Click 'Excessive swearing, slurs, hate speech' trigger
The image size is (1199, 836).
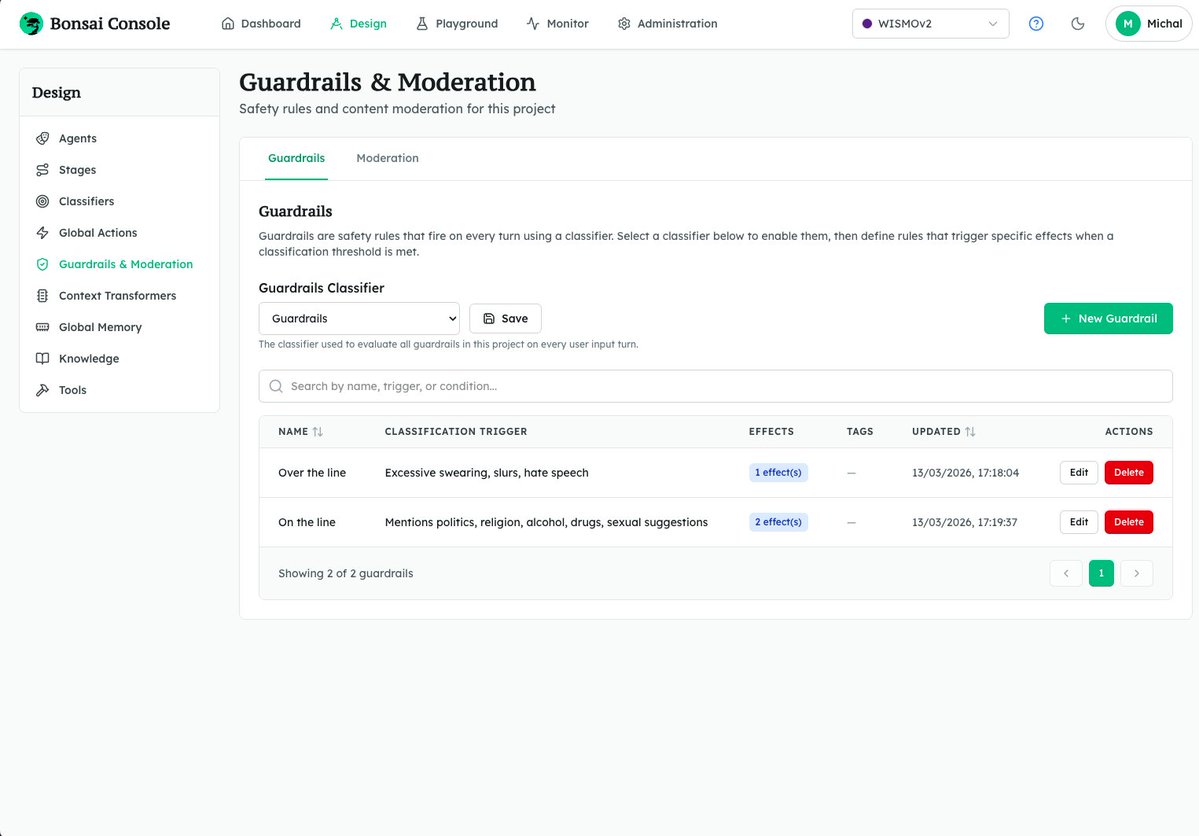pos(486,473)
